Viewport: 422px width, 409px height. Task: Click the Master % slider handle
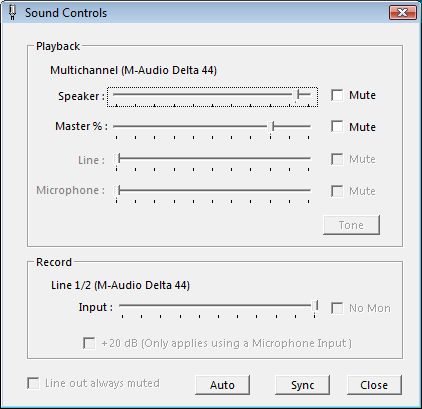(x=273, y=126)
